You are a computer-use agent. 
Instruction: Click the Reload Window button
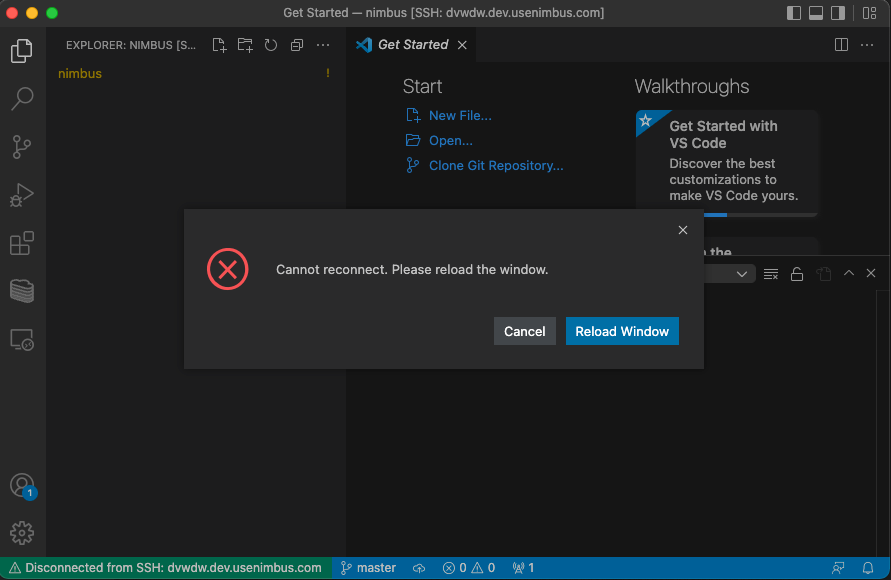(x=622, y=331)
